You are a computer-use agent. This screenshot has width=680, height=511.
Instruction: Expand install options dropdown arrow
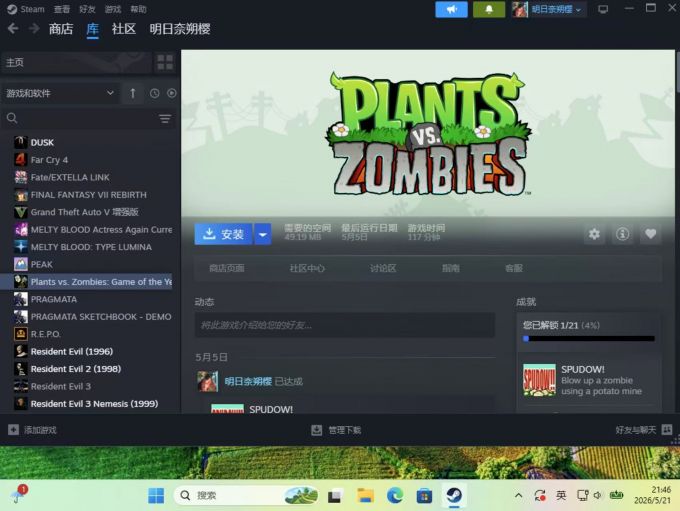tap(262, 234)
